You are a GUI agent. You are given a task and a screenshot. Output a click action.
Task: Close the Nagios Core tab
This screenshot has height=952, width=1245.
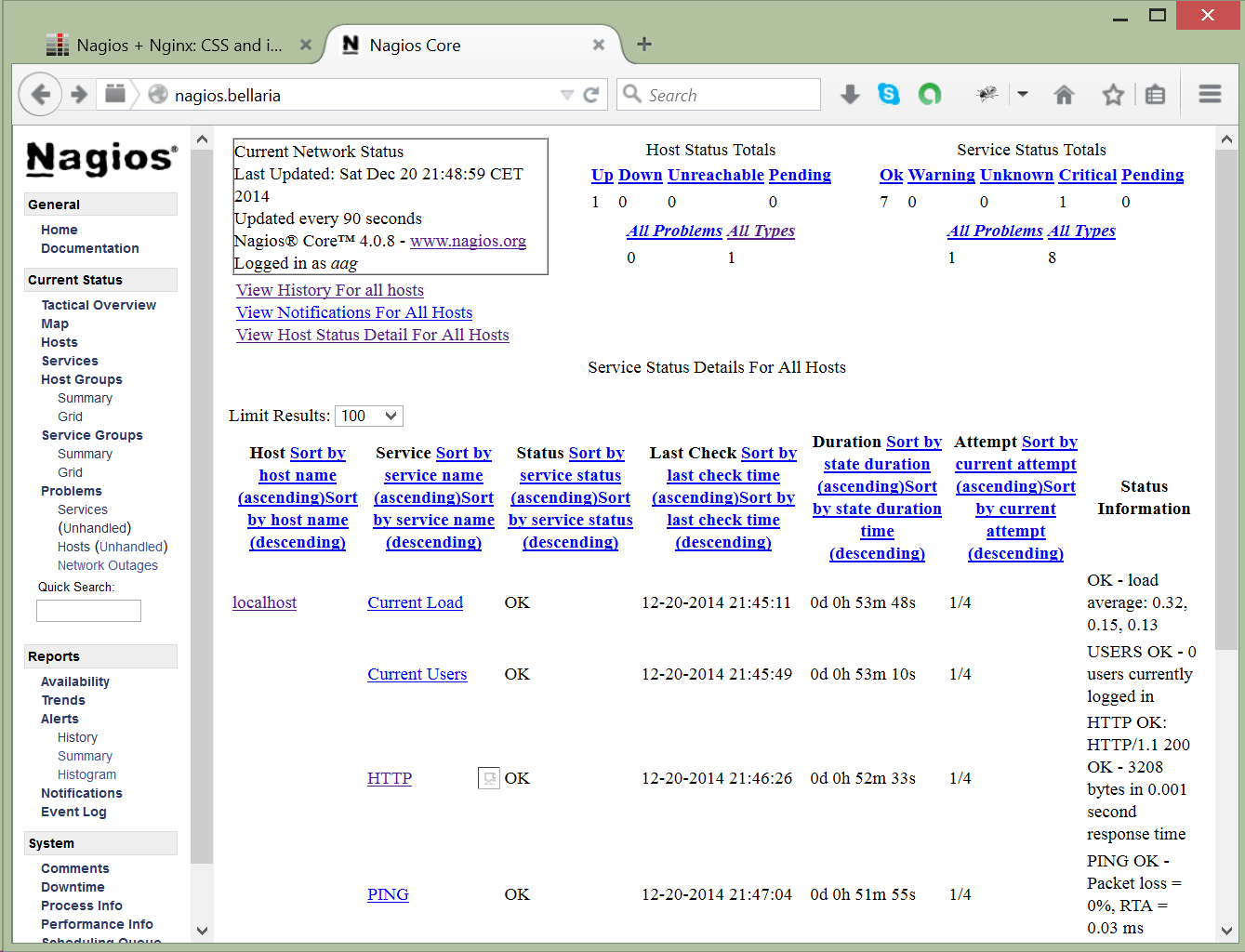pyautogui.click(x=599, y=45)
